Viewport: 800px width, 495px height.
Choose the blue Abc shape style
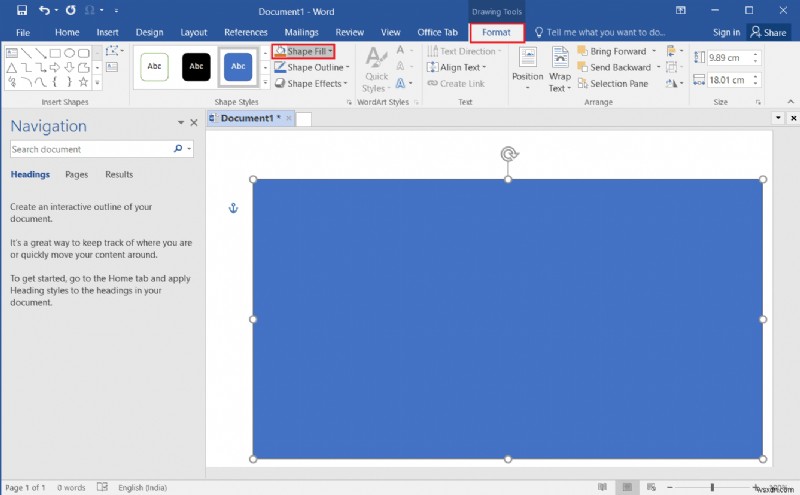[238, 67]
